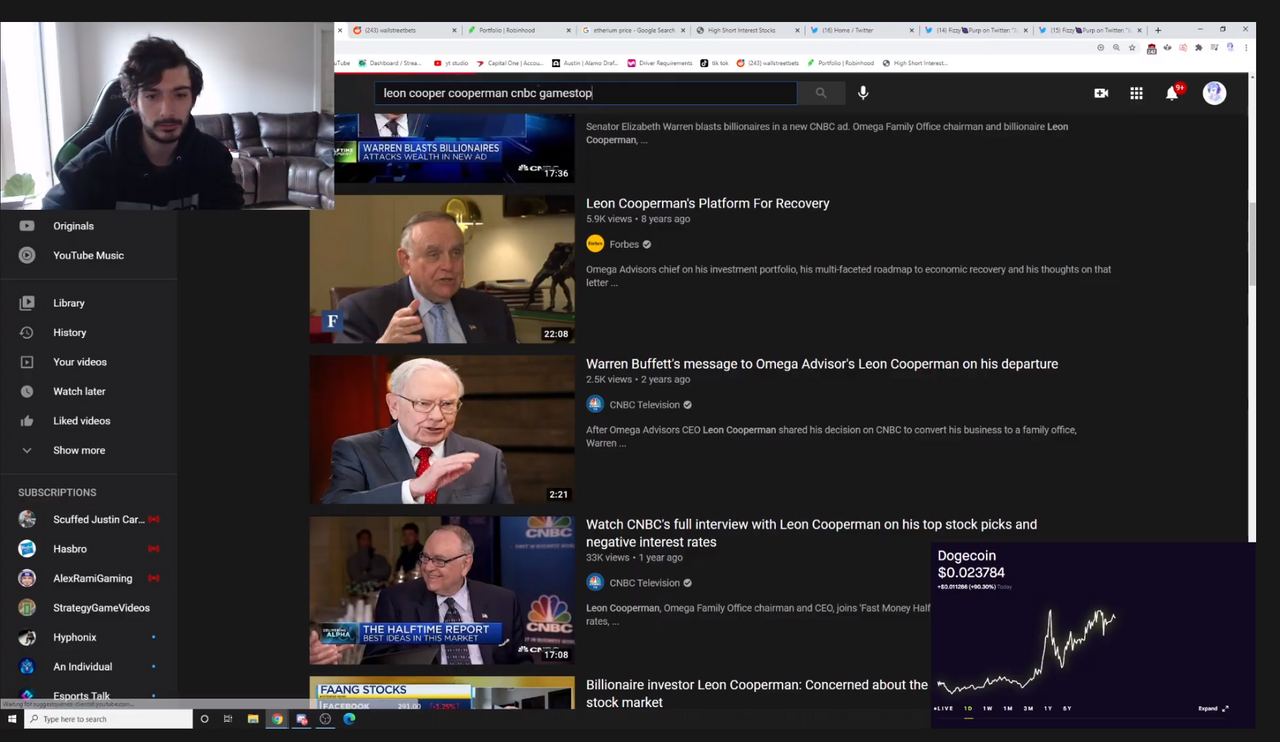Play the Warren Blasts Billionaires thumbnail

(x=454, y=148)
